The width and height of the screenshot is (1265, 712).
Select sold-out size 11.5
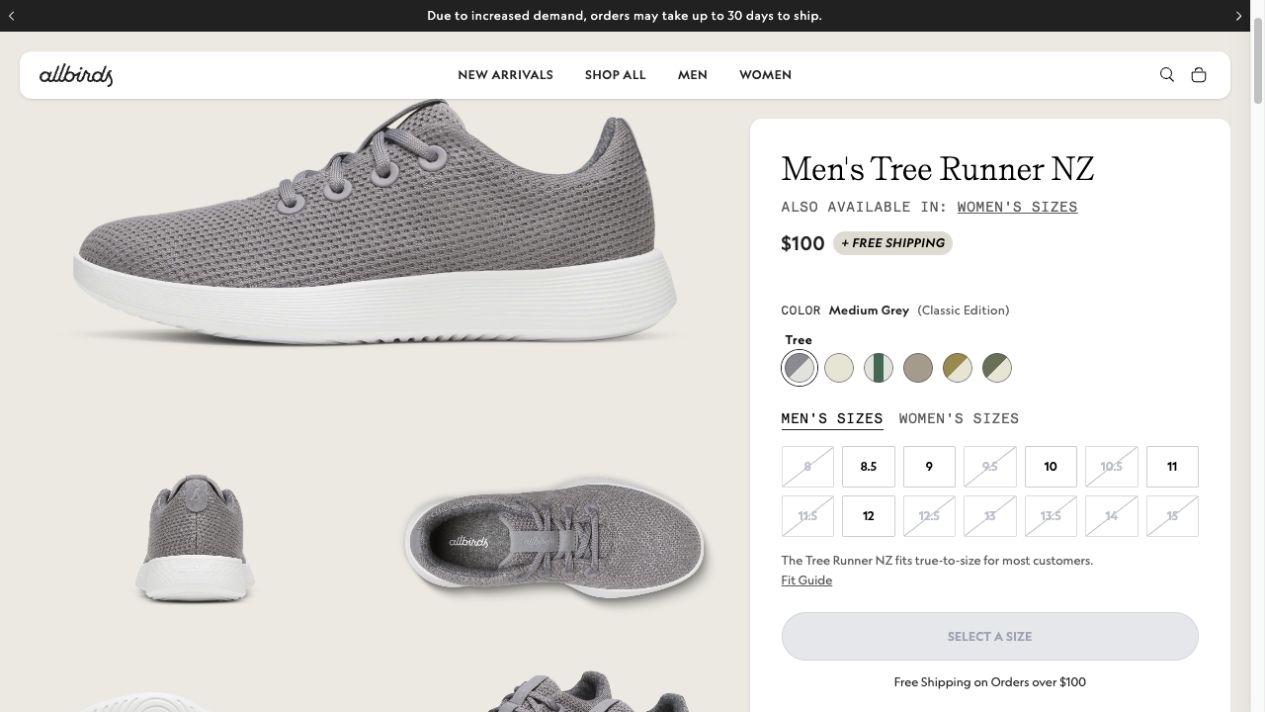807,516
